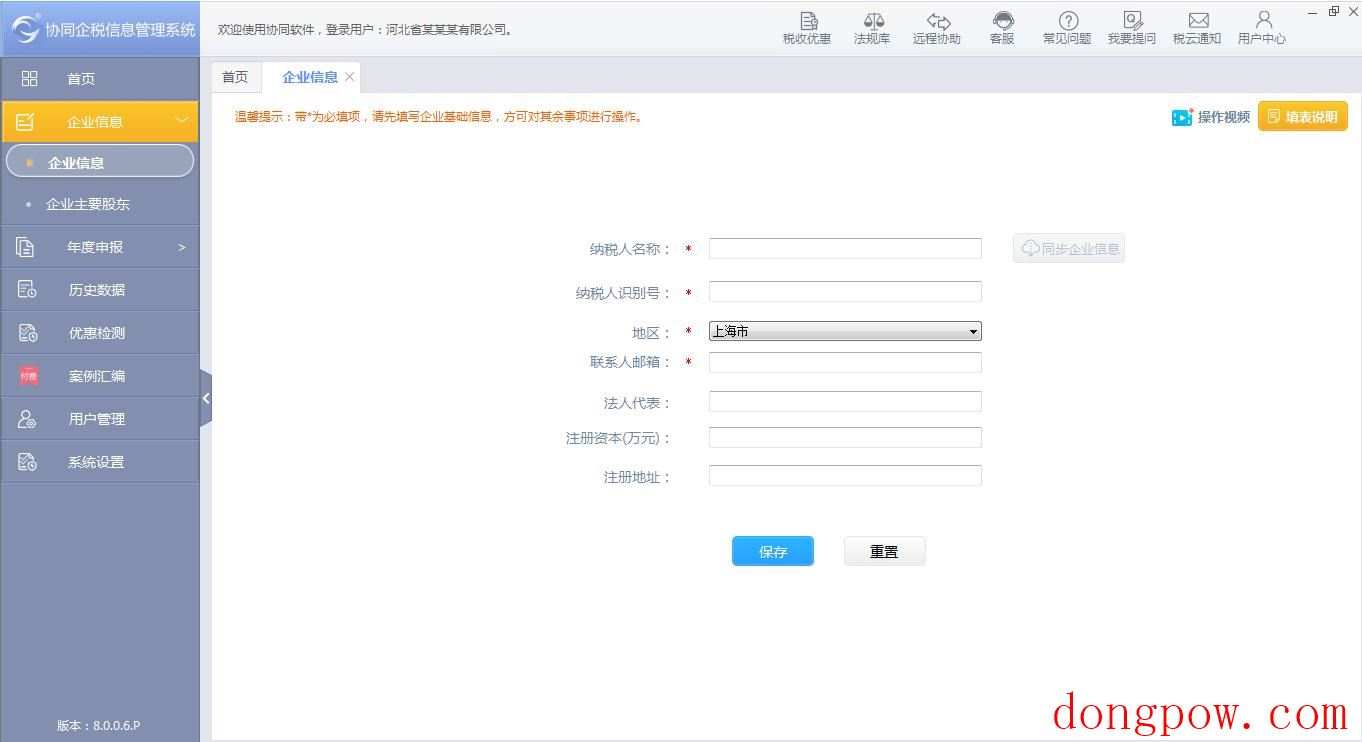Click the blue 保存 button
Image resolution: width=1362 pixels, height=742 pixels.
[x=773, y=551]
